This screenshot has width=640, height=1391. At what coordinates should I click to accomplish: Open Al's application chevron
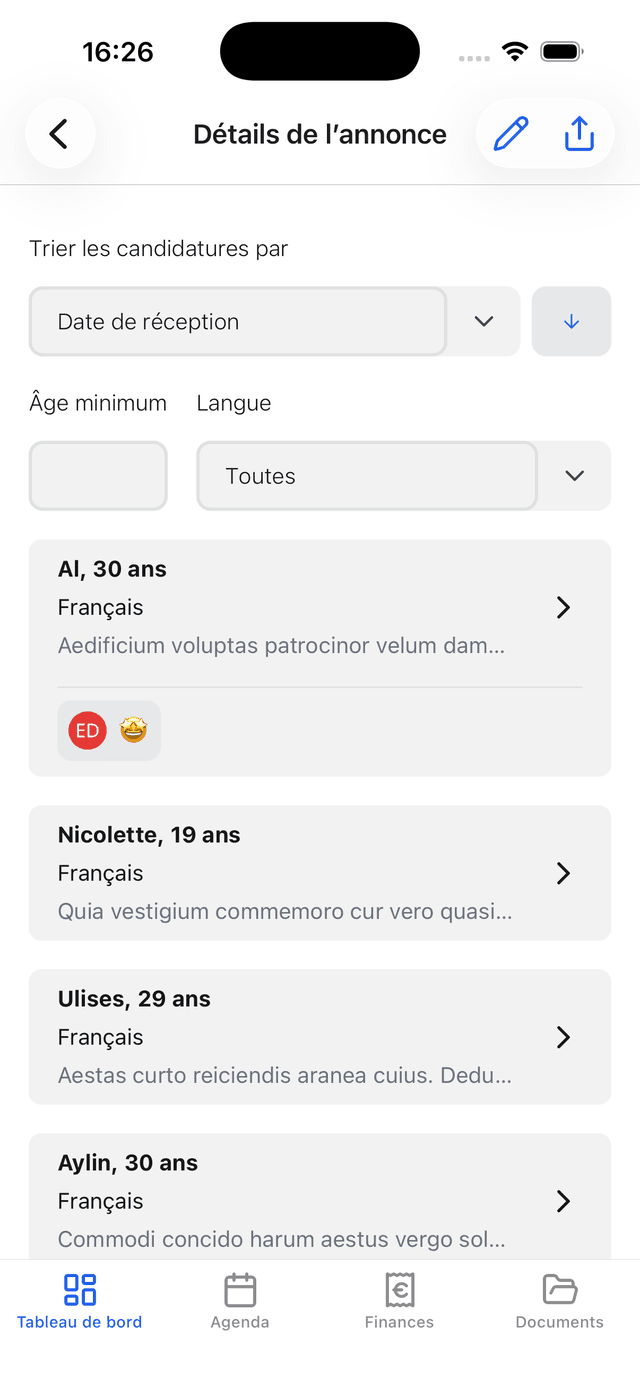point(563,608)
